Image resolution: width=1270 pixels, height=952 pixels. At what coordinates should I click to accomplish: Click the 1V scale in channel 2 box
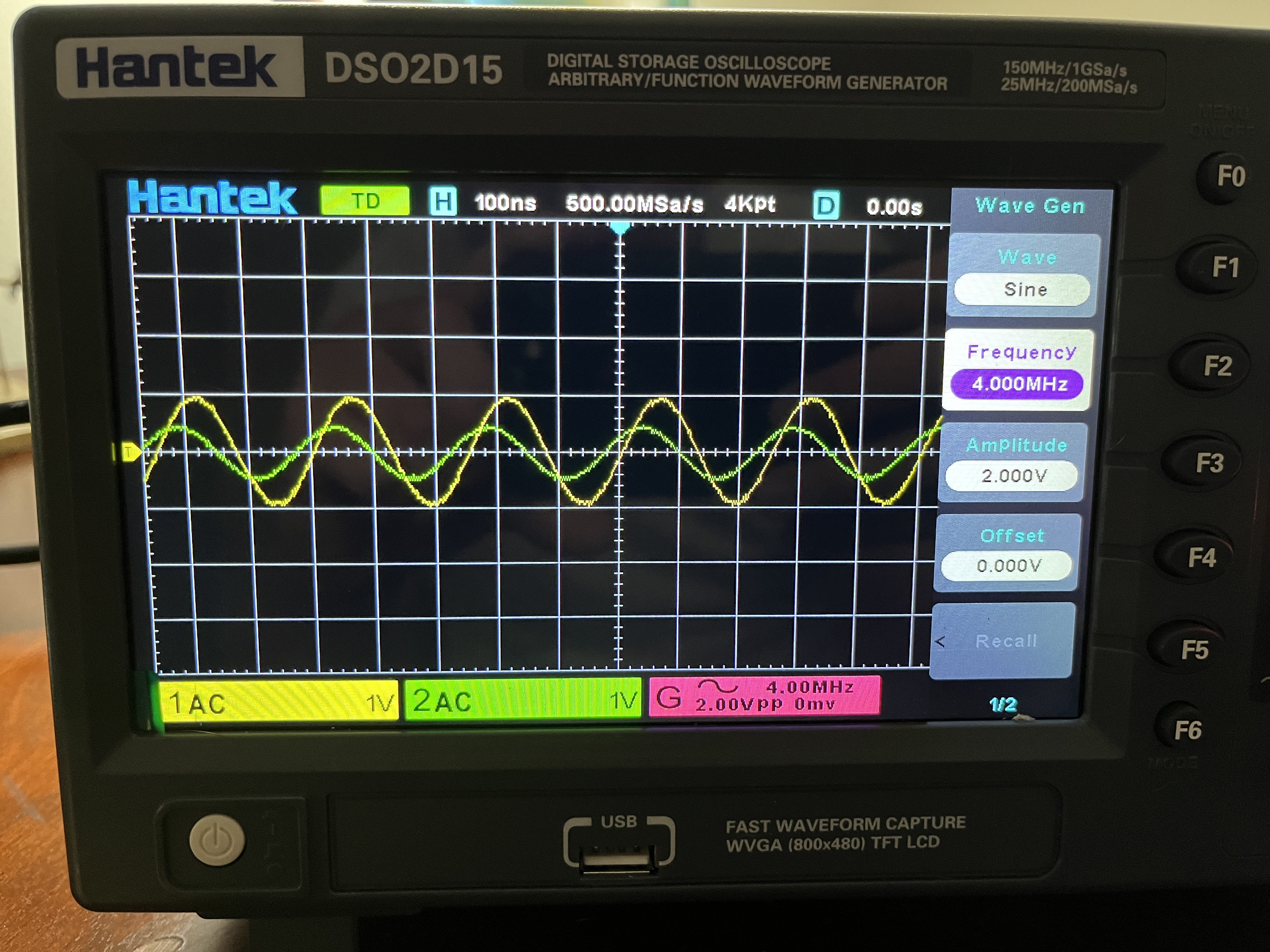click(623, 700)
